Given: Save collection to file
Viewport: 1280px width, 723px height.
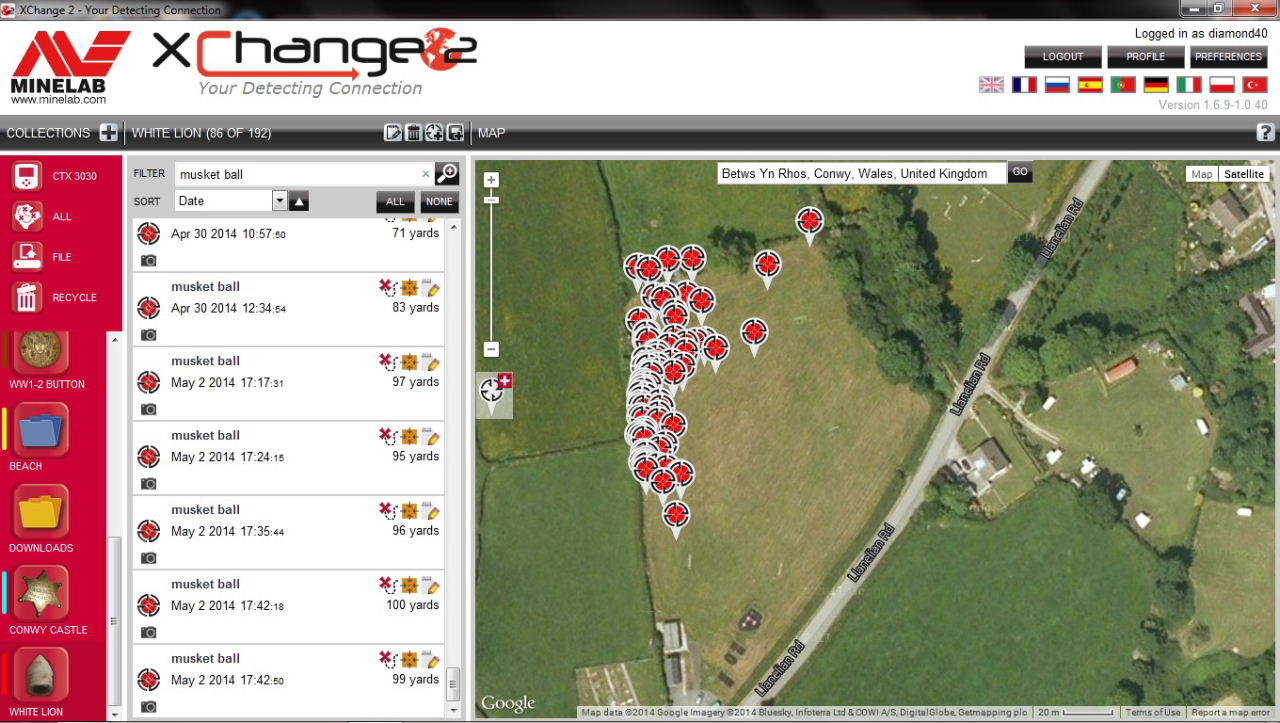Looking at the screenshot, I should (x=455, y=133).
